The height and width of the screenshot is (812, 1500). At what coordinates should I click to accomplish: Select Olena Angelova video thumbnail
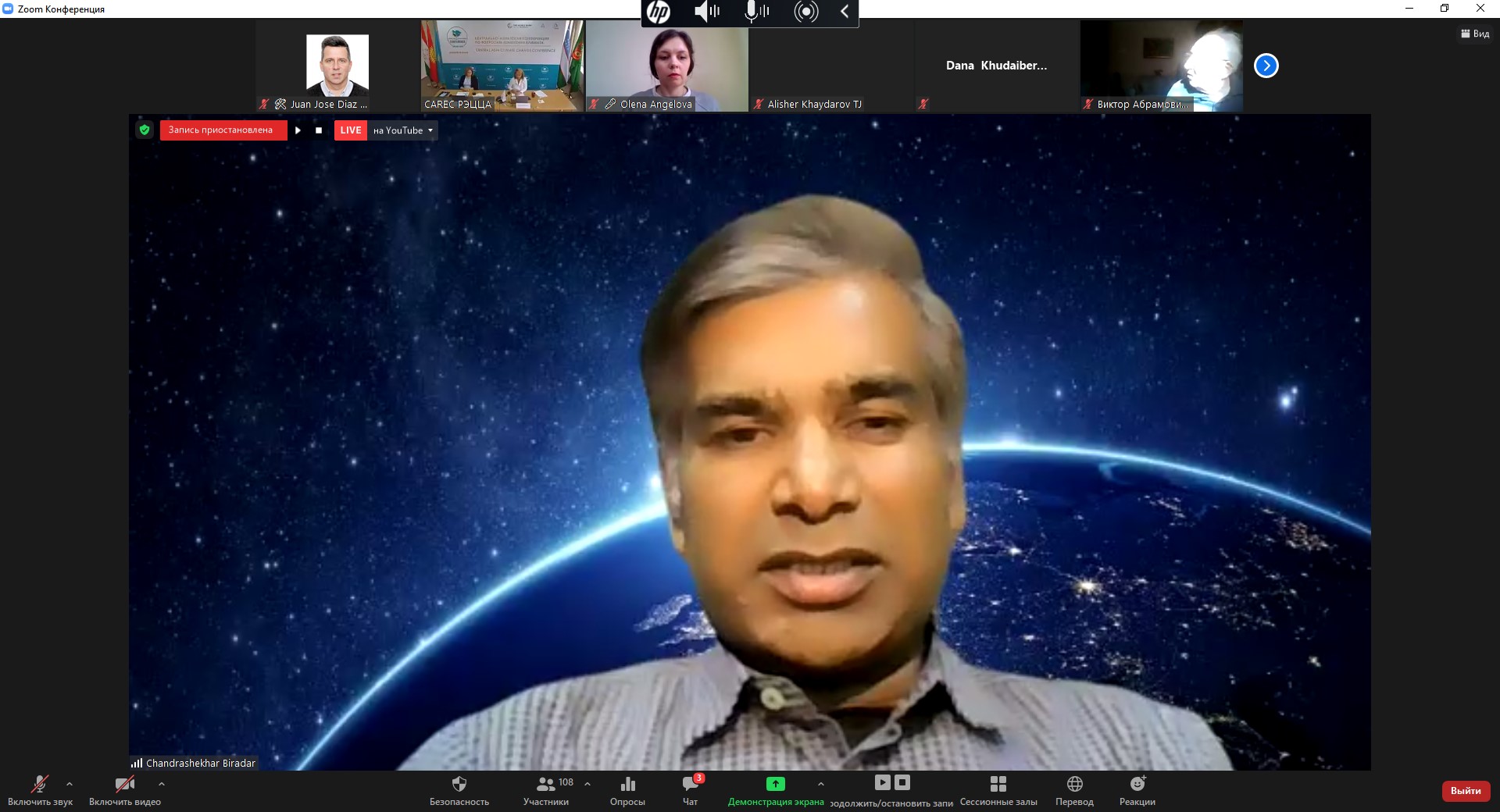point(667,66)
